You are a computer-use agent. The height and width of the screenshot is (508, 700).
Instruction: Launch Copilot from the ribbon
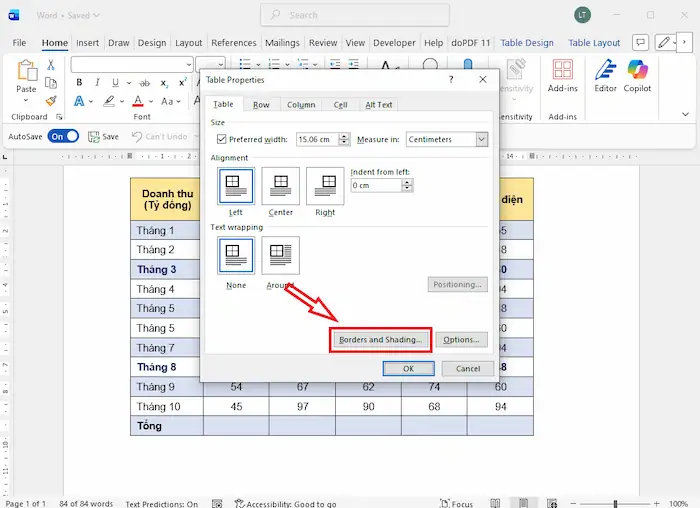(x=638, y=72)
